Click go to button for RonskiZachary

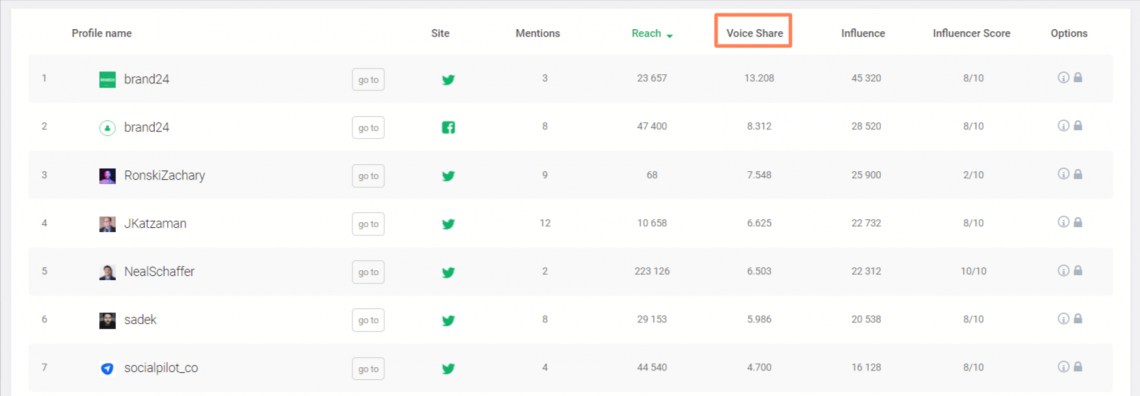click(x=368, y=176)
